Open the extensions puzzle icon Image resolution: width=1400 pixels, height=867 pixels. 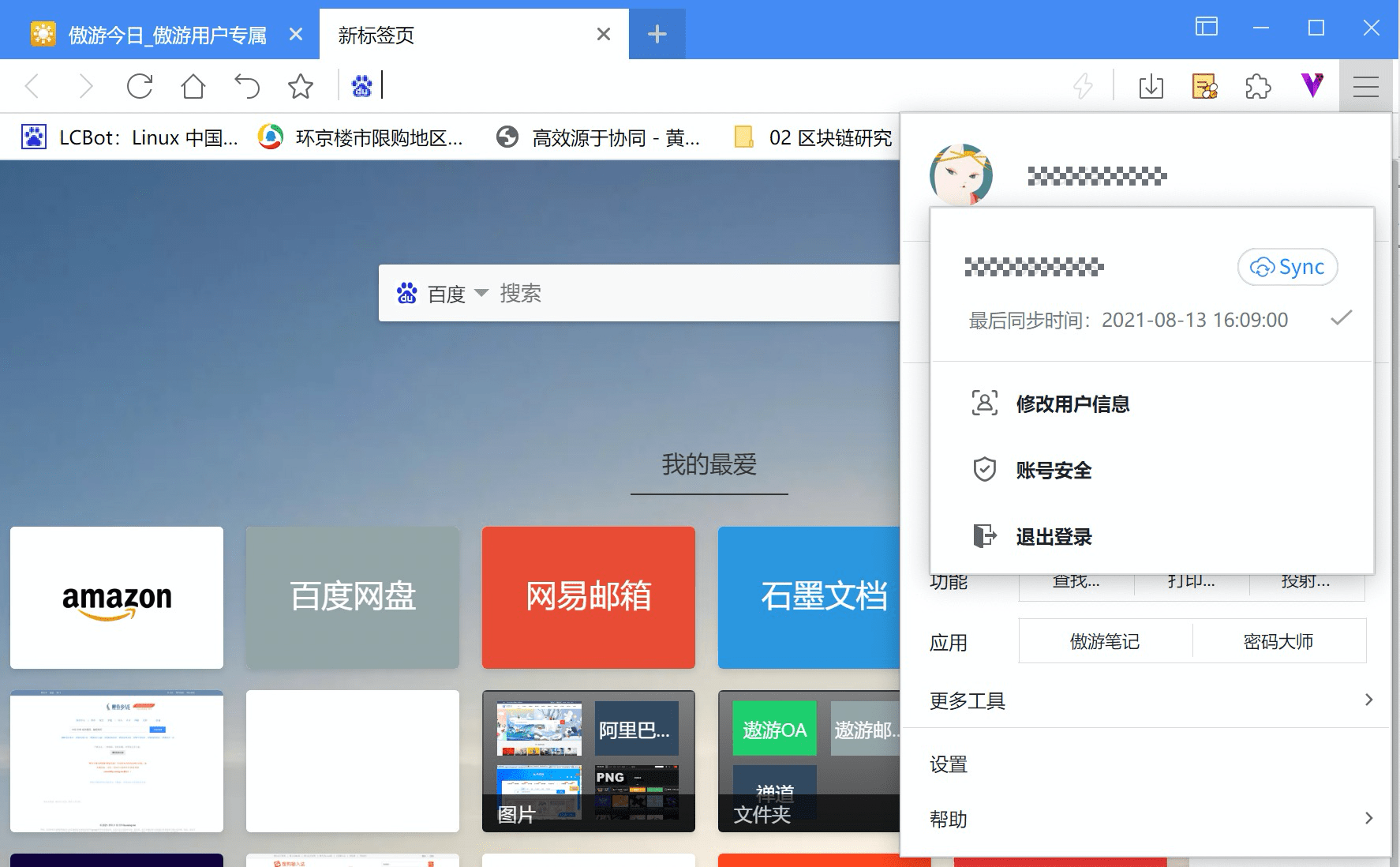tap(1258, 85)
